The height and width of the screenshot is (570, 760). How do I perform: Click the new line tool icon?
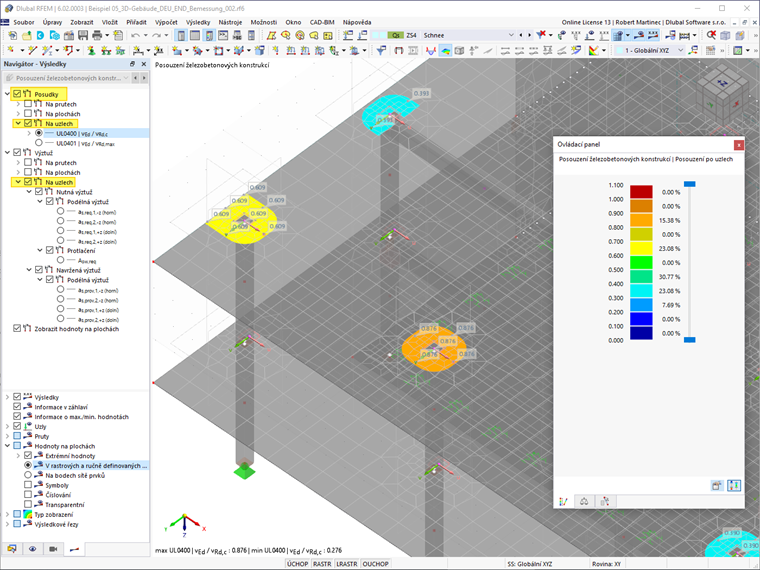32,50
